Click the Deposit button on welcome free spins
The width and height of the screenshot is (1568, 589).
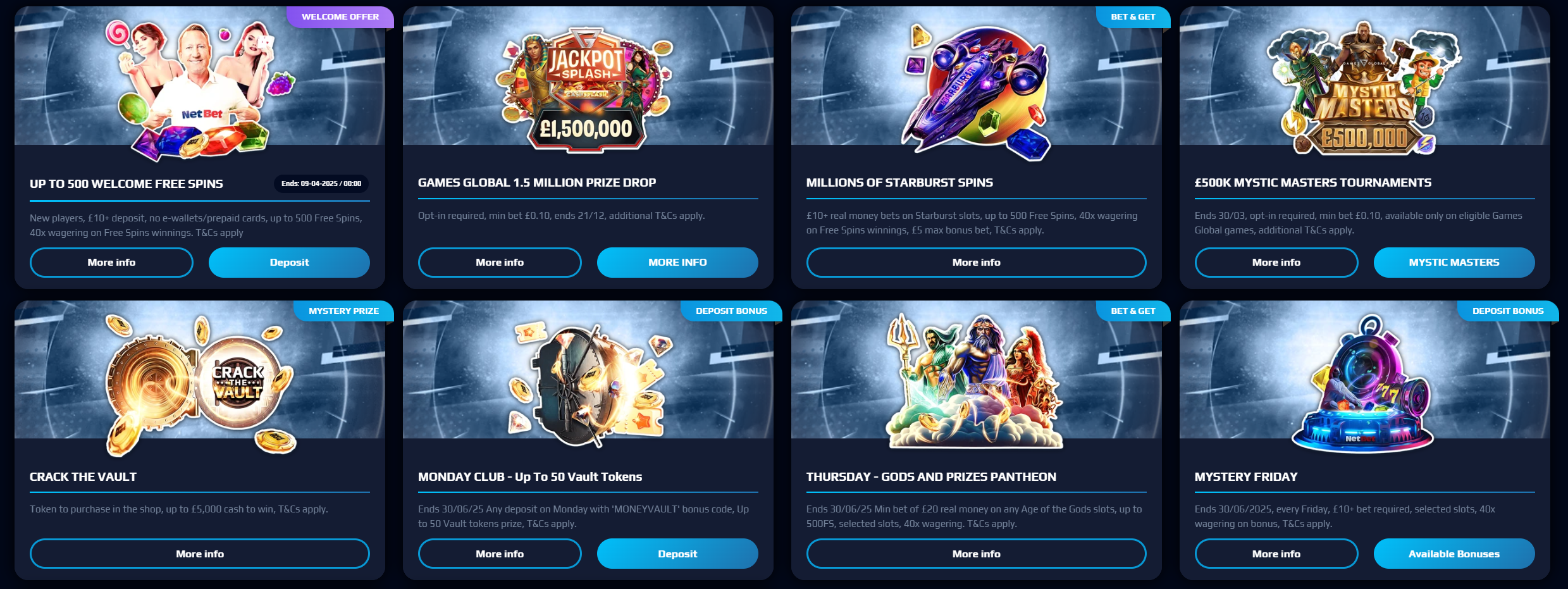click(289, 263)
